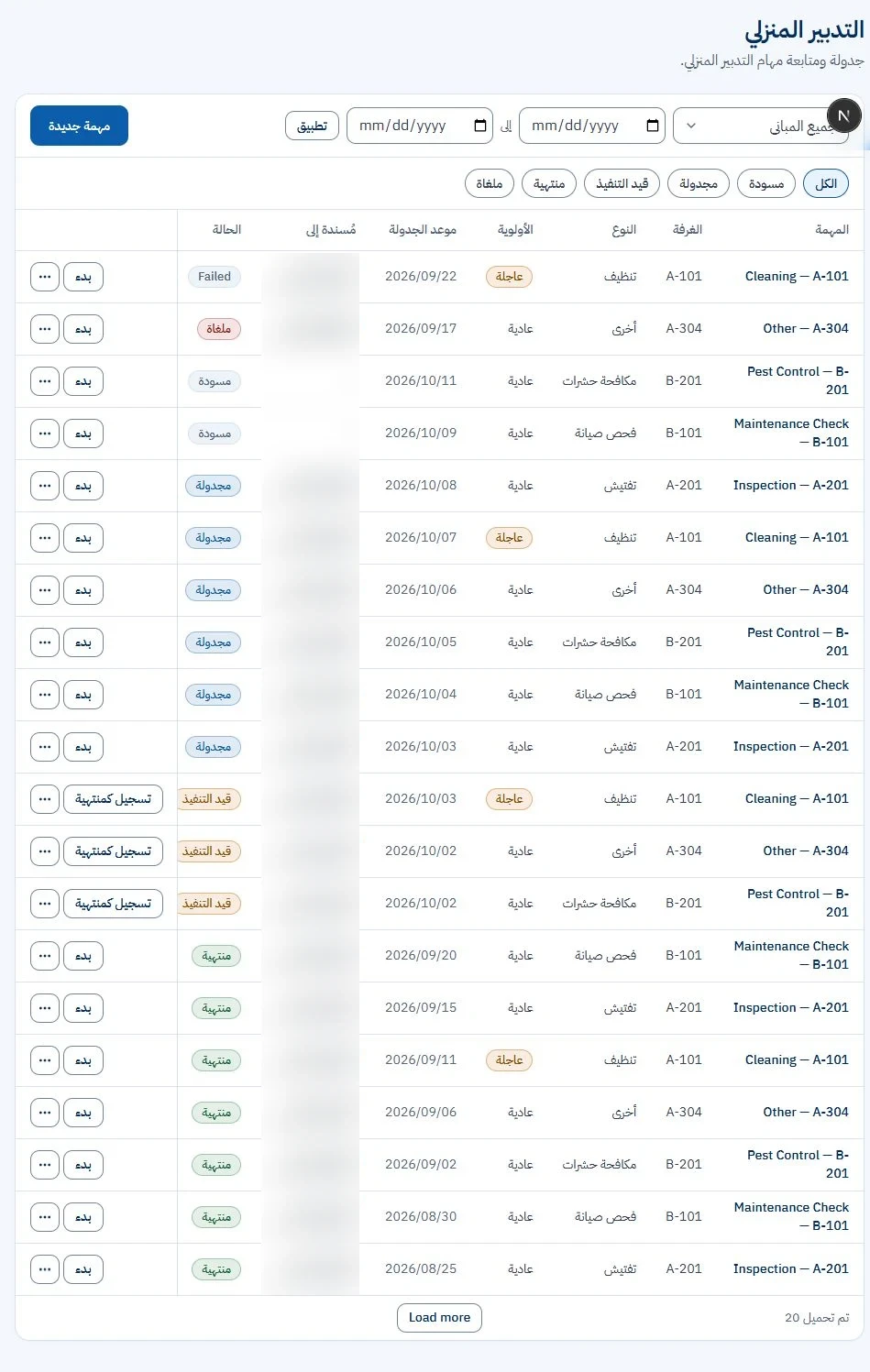Viewport: 870px width, 1372px height.
Task: Filter tasks by the 'قيد التنفيذ' tab
Action: click(622, 183)
